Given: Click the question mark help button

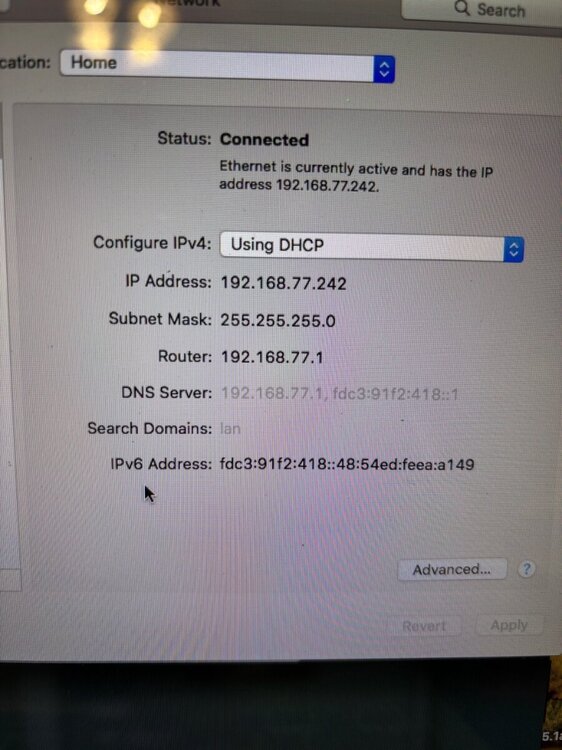Looking at the screenshot, I should click(x=526, y=569).
